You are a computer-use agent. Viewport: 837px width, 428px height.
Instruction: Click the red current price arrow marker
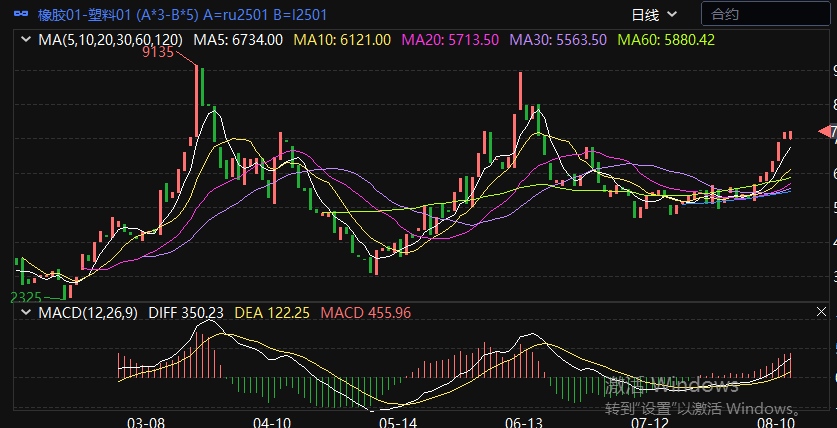click(827, 132)
